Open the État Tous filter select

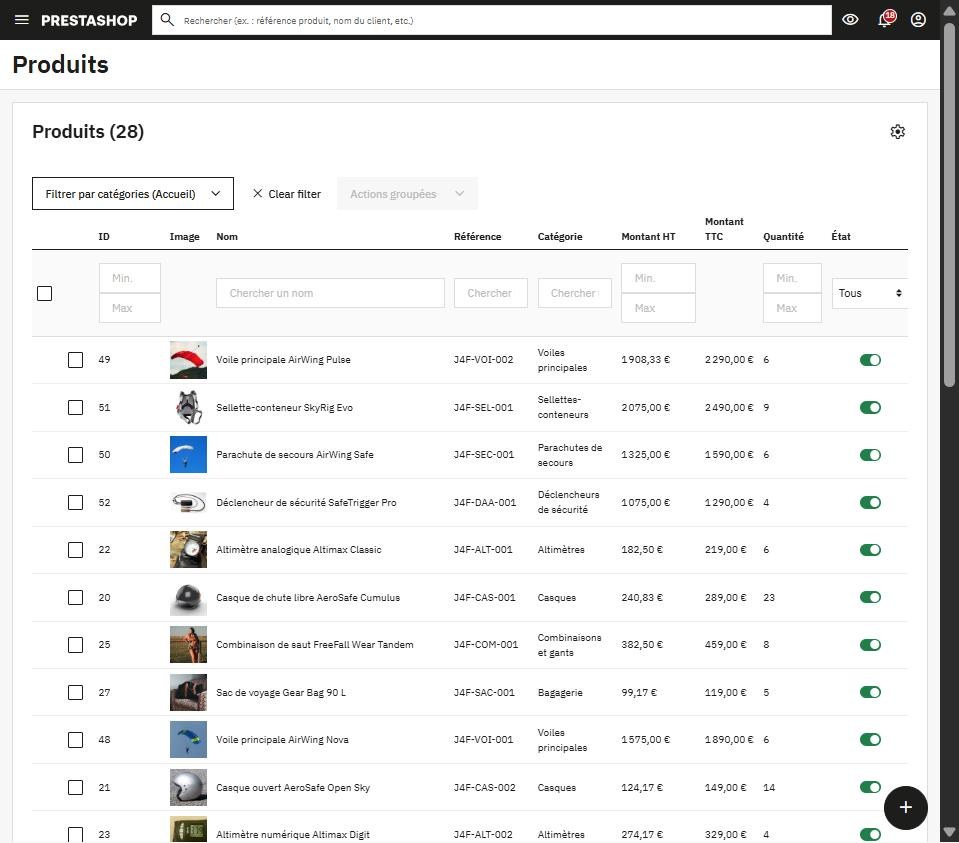(869, 293)
